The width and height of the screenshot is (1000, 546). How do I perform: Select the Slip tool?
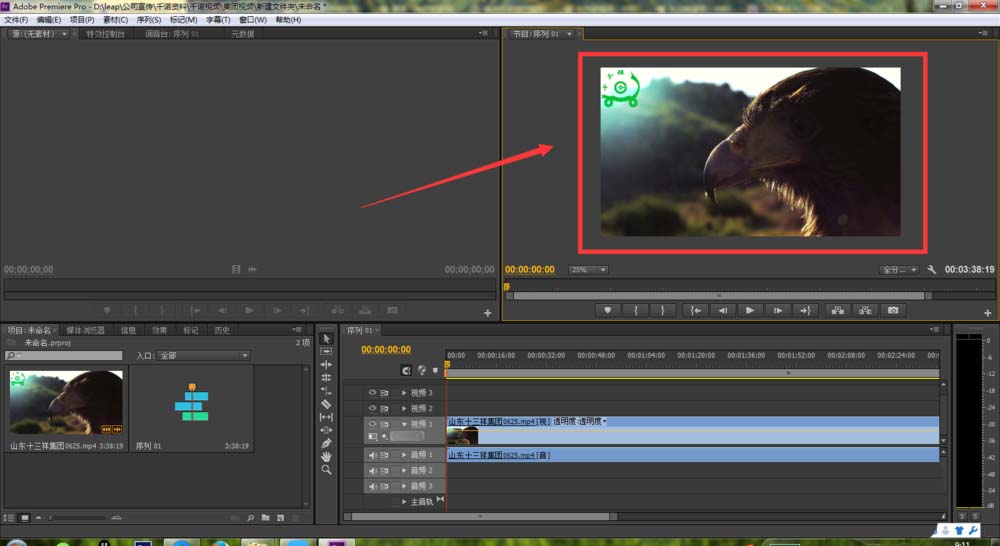point(327,417)
